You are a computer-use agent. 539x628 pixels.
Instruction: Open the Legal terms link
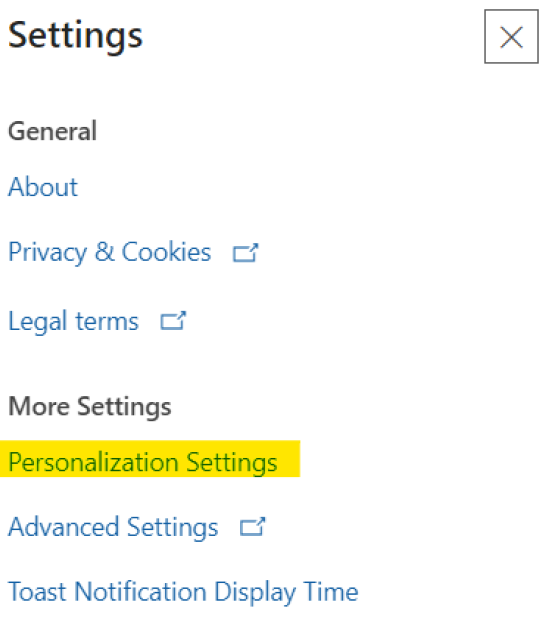73,322
